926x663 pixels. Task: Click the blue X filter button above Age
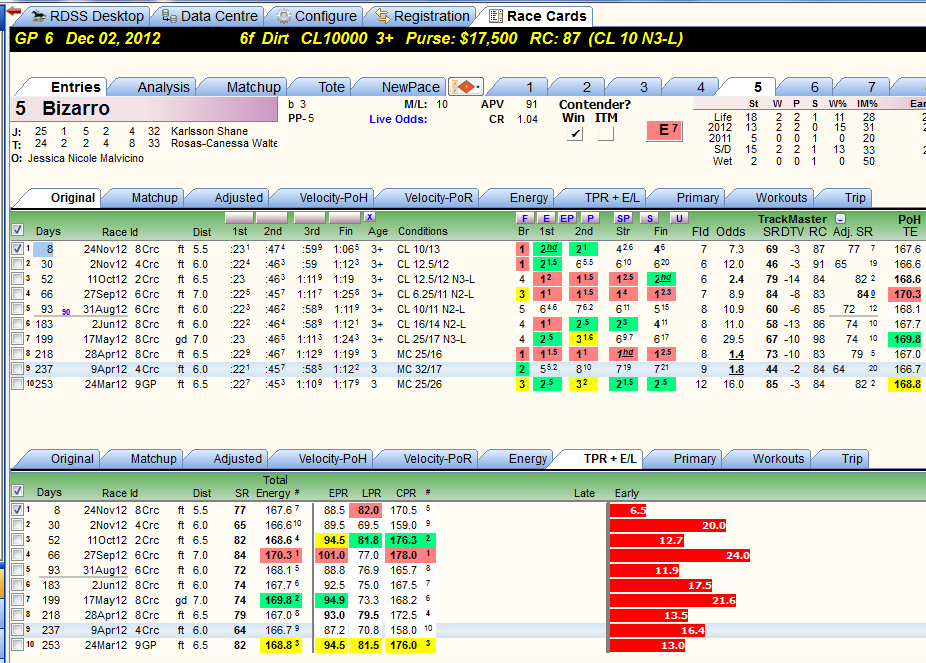click(369, 217)
